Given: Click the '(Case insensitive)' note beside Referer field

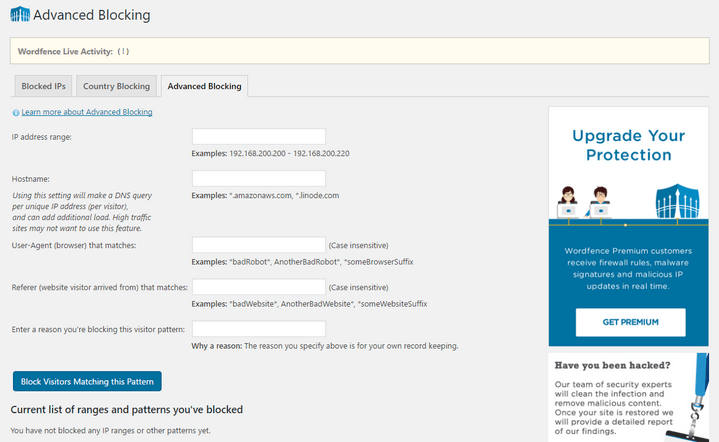Looking at the screenshot, I should (x=358, y=287).
